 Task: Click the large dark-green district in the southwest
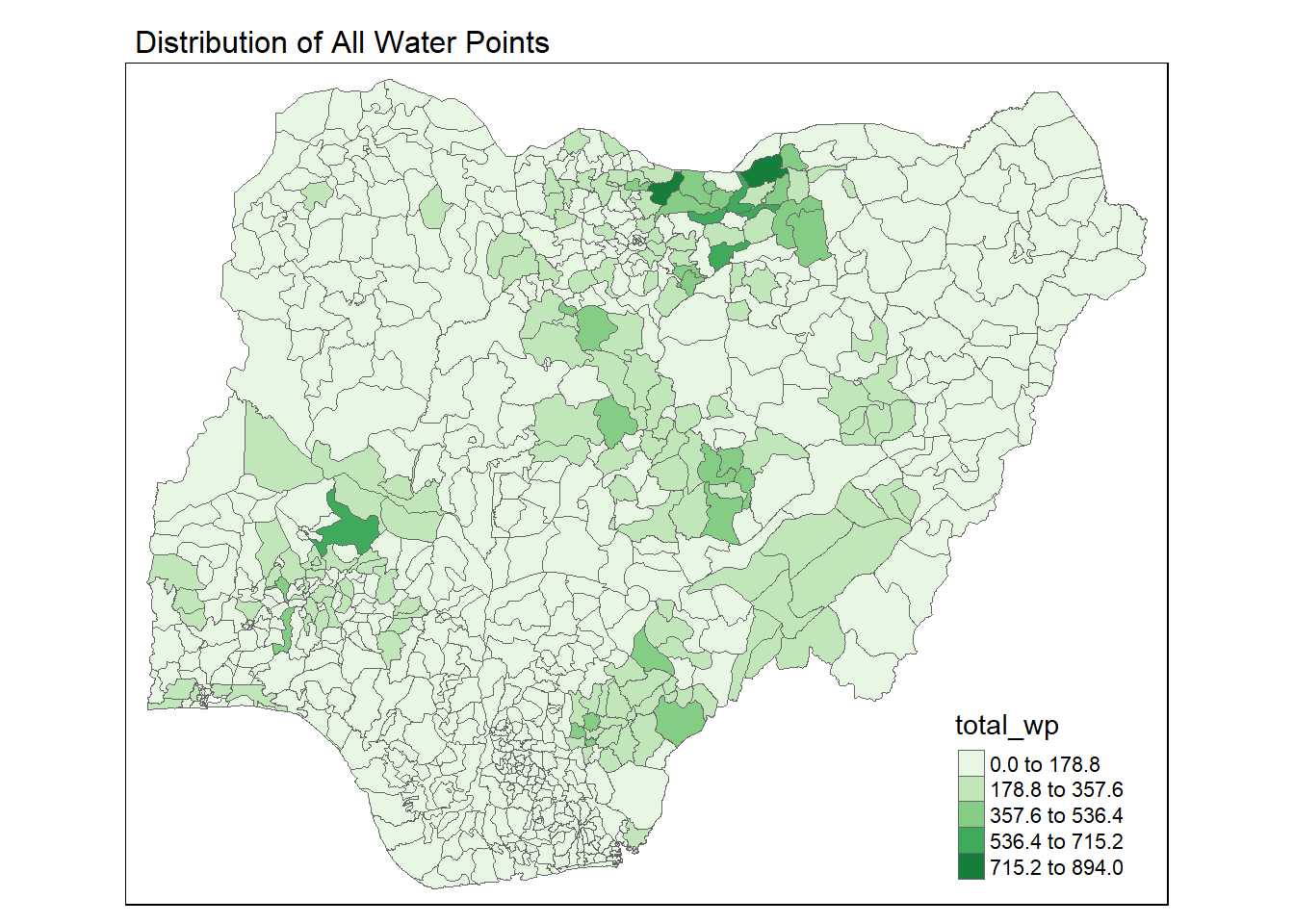[x=345, y=529]
